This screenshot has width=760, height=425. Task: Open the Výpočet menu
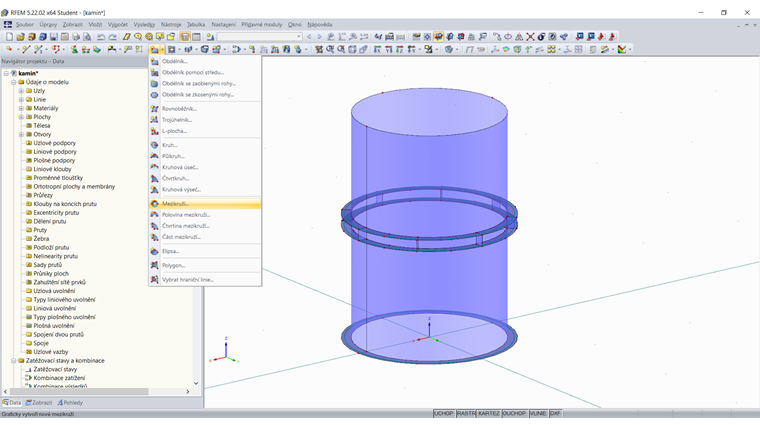tap(118, 24)
